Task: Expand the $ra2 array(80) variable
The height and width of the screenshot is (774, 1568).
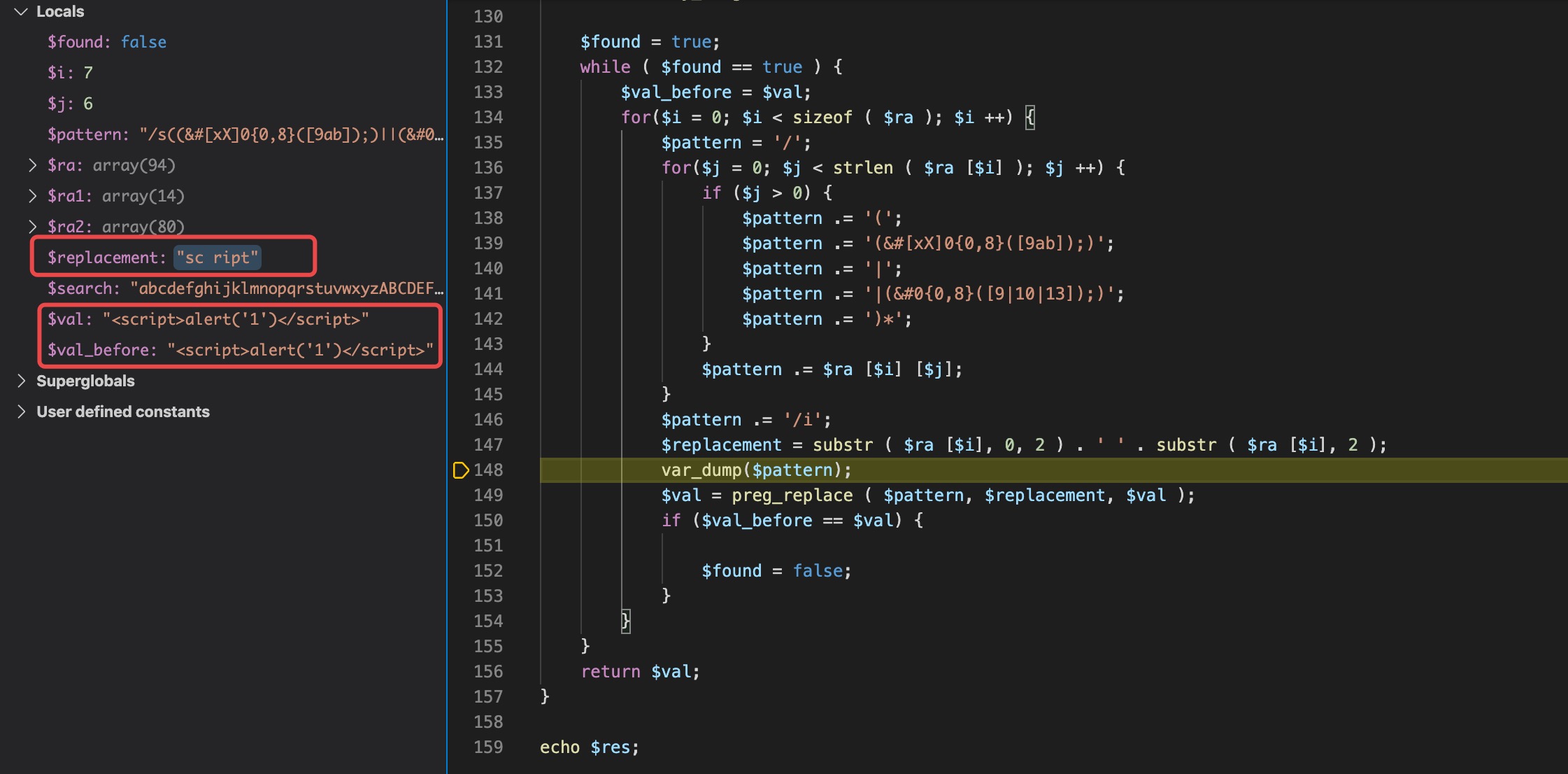Action: (x=32, y=227)
